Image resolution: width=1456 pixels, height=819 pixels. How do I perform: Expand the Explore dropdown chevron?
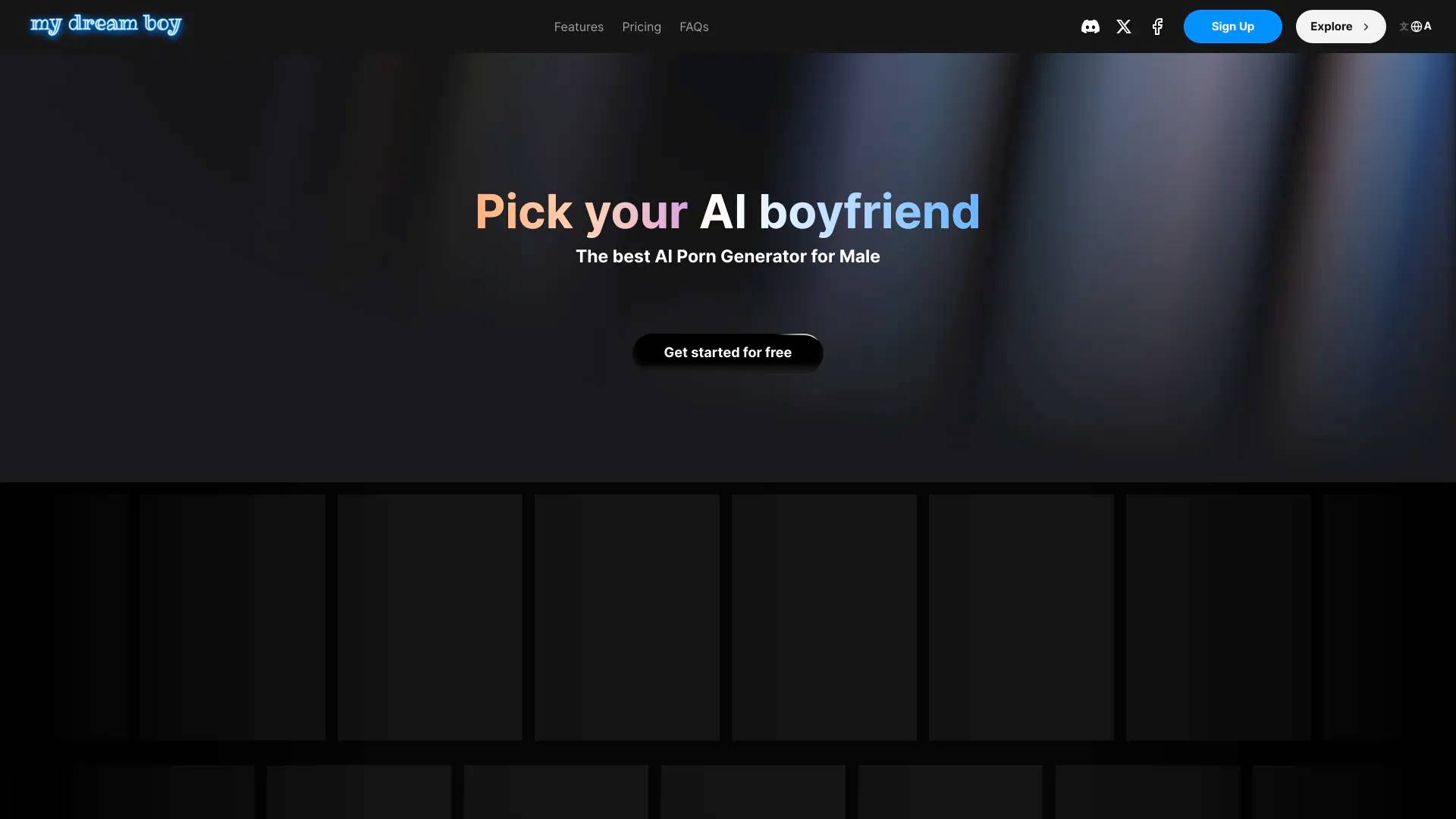click(1366, 26)
